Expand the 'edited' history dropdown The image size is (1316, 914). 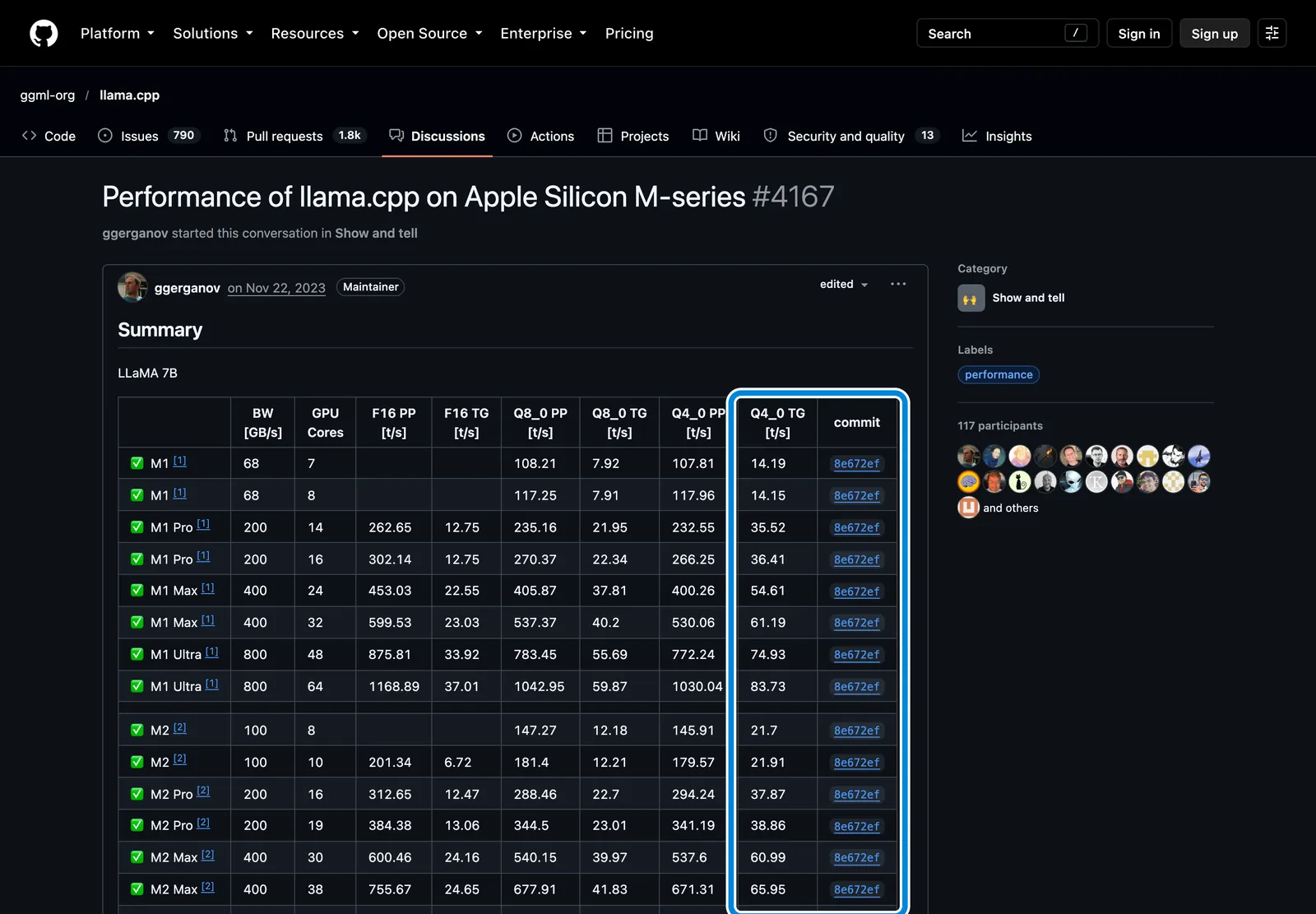point(844,284)
